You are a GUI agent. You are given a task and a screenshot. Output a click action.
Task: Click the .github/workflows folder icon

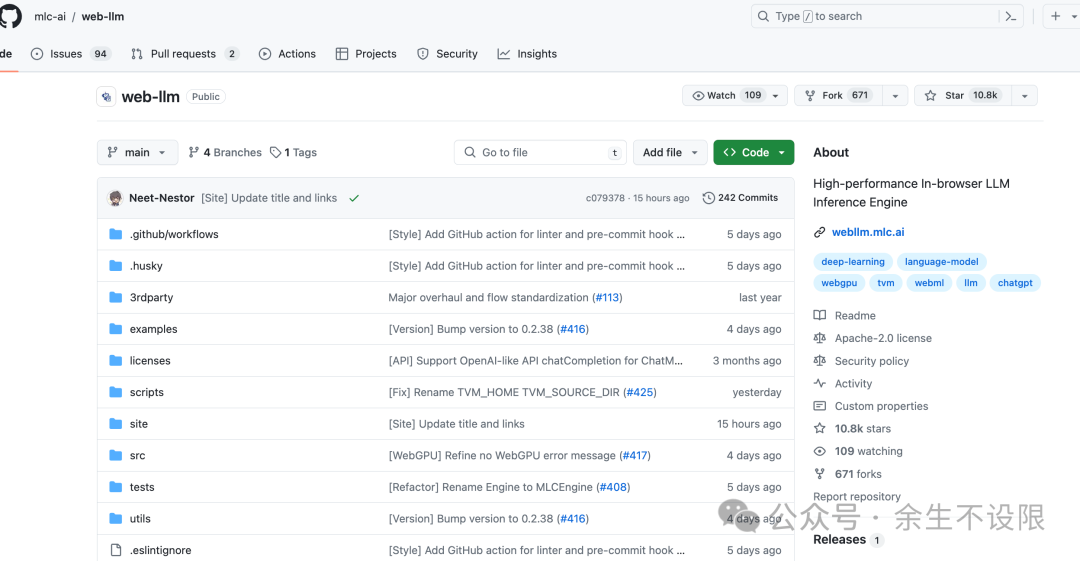[x=116, y=234]
